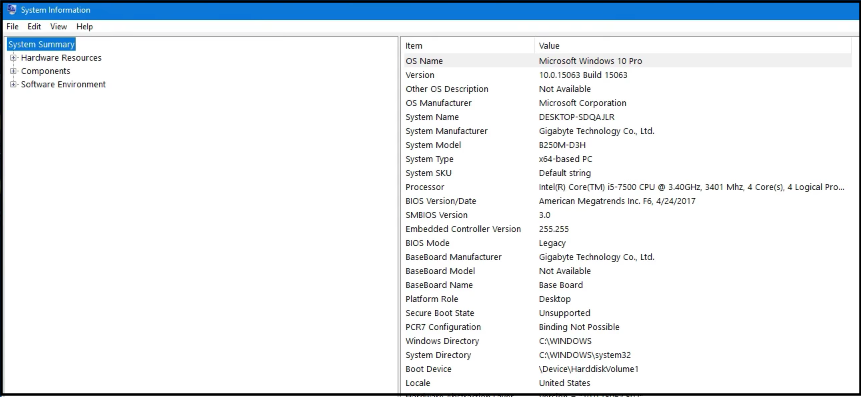861x397 pixels.
Task: Select the Hardware Resources label
Action: (61, 58)
